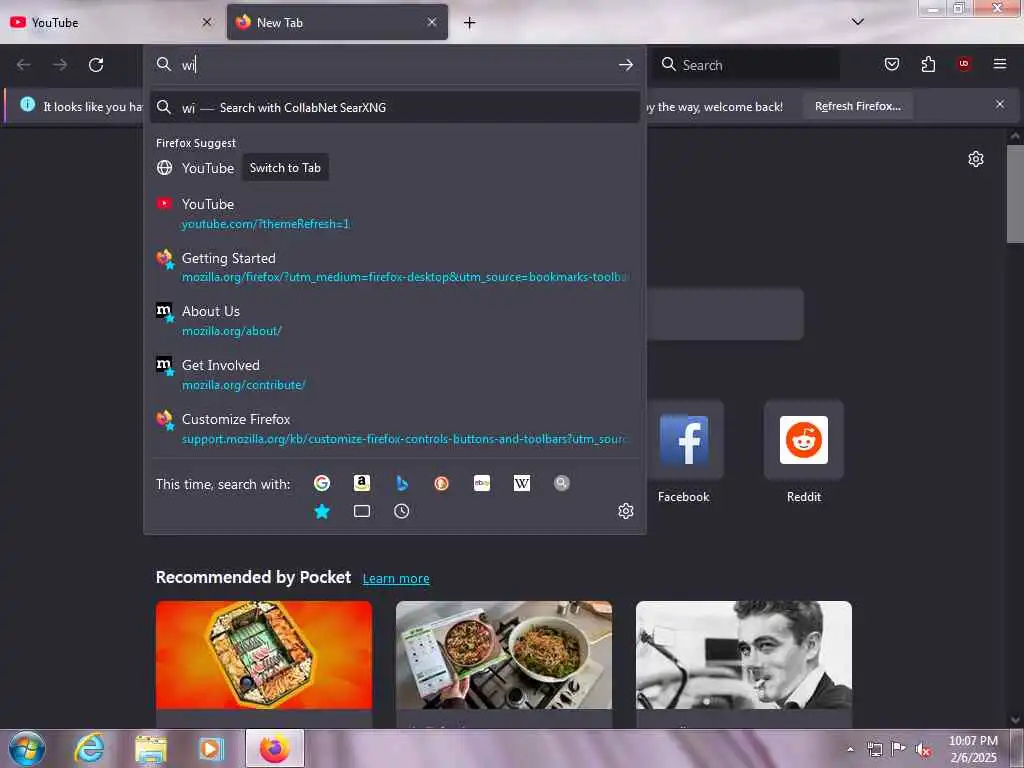Open Windows Explorer folder in taskbar
This screenshot has height=768, width=1024.
click(x=151, y=748)
